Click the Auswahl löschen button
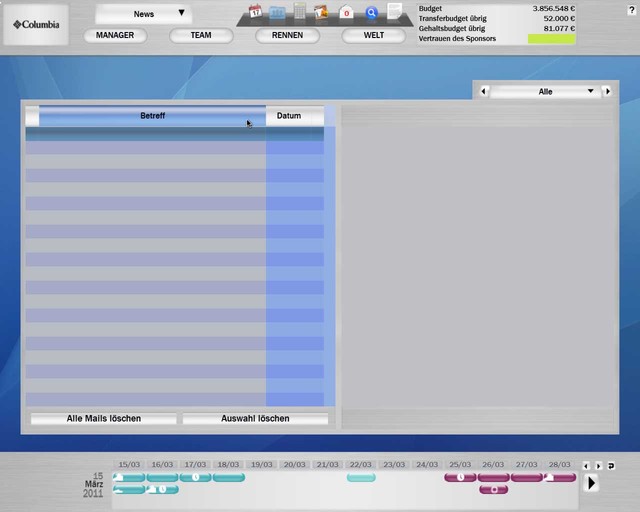 click(255, 418)
